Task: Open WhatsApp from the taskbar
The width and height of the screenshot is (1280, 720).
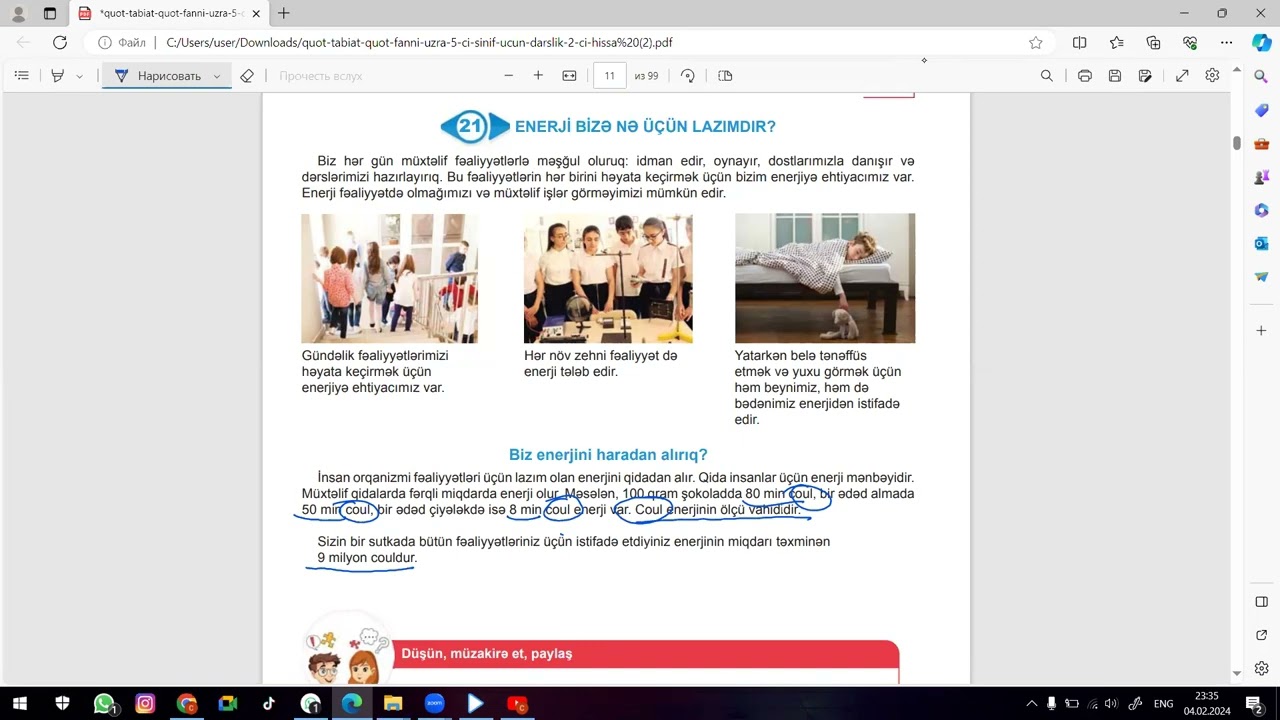Action: 104,704
